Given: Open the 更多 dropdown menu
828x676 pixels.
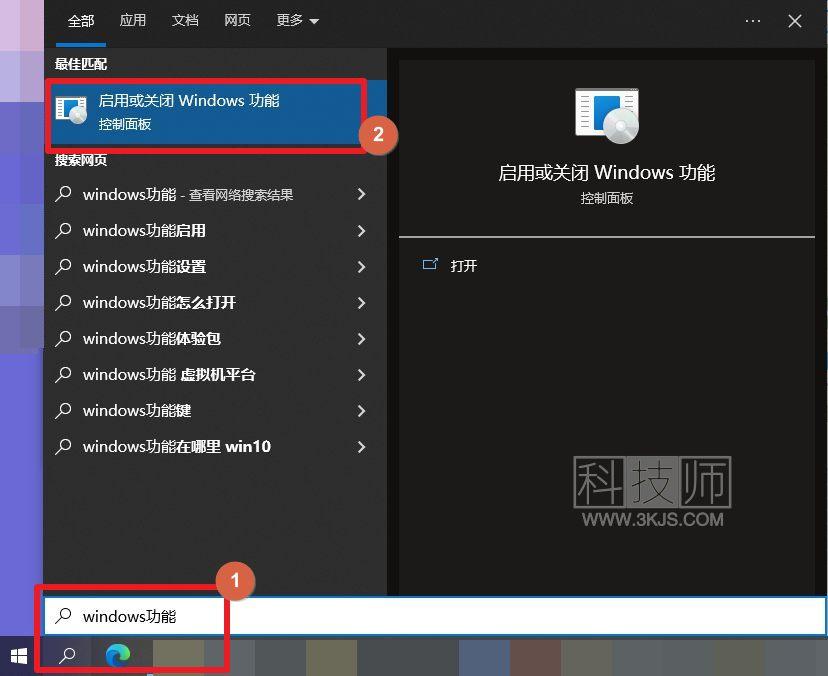Looking at the screenshot, I should click(x=297, y=21).
